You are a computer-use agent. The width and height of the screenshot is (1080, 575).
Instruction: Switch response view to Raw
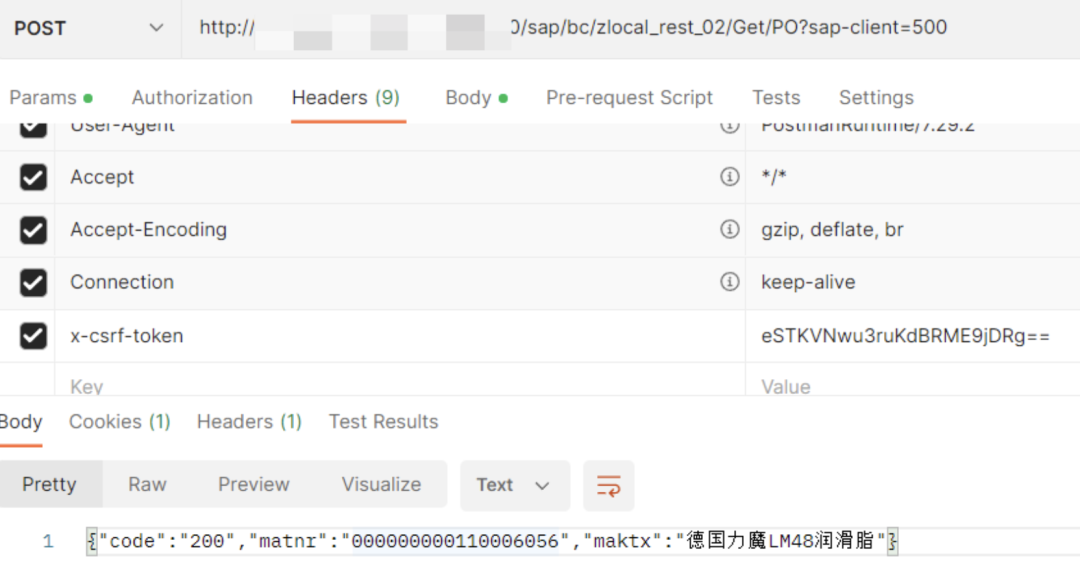point(147,485)
